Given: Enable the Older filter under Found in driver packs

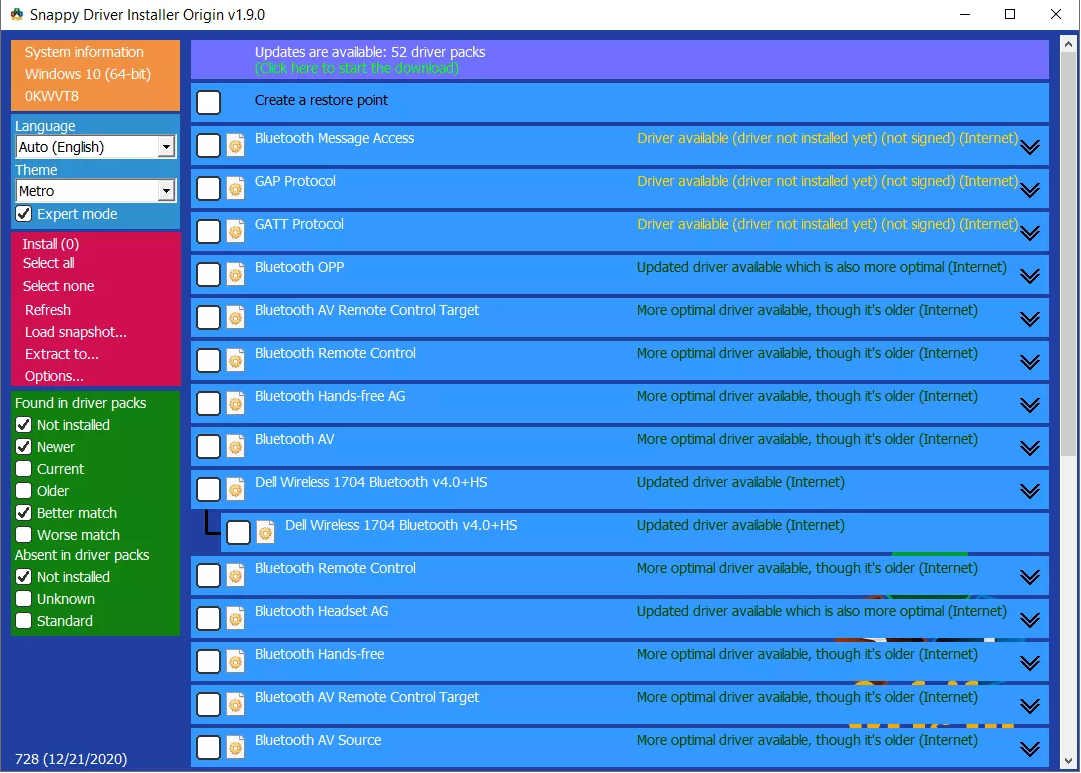Looking at the screenshot, I should pos(24,491).
